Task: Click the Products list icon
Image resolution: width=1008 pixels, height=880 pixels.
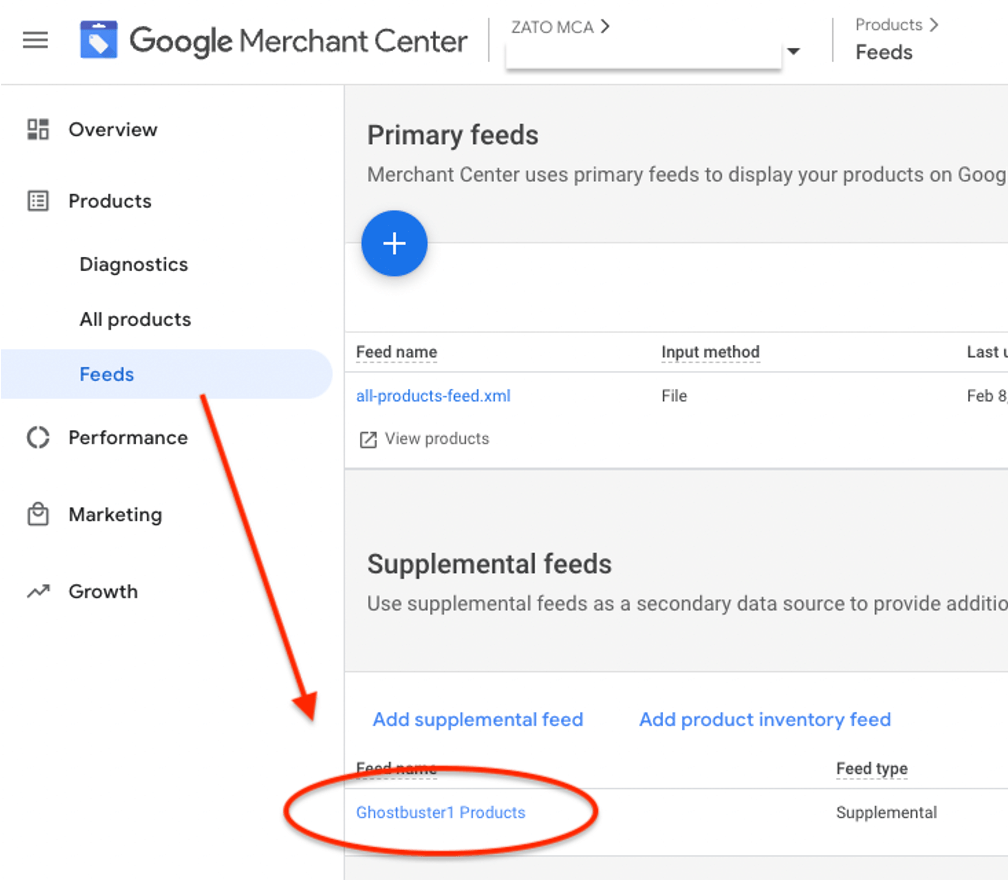Action: [x=38, y=201]
